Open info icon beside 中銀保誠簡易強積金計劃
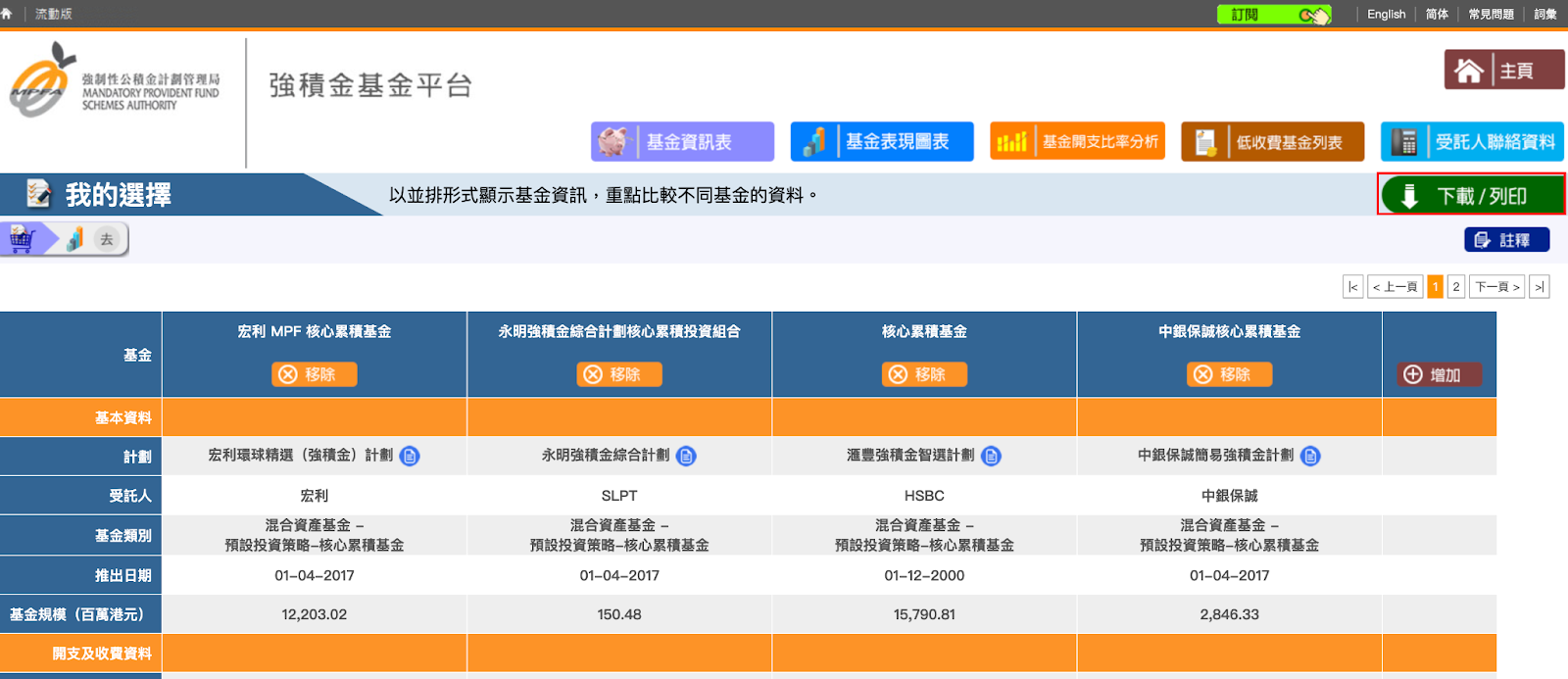 [x=1310, y=456]
